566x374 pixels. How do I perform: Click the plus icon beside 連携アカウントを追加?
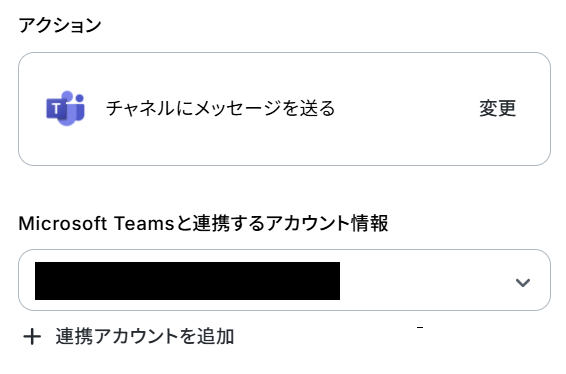32,337
